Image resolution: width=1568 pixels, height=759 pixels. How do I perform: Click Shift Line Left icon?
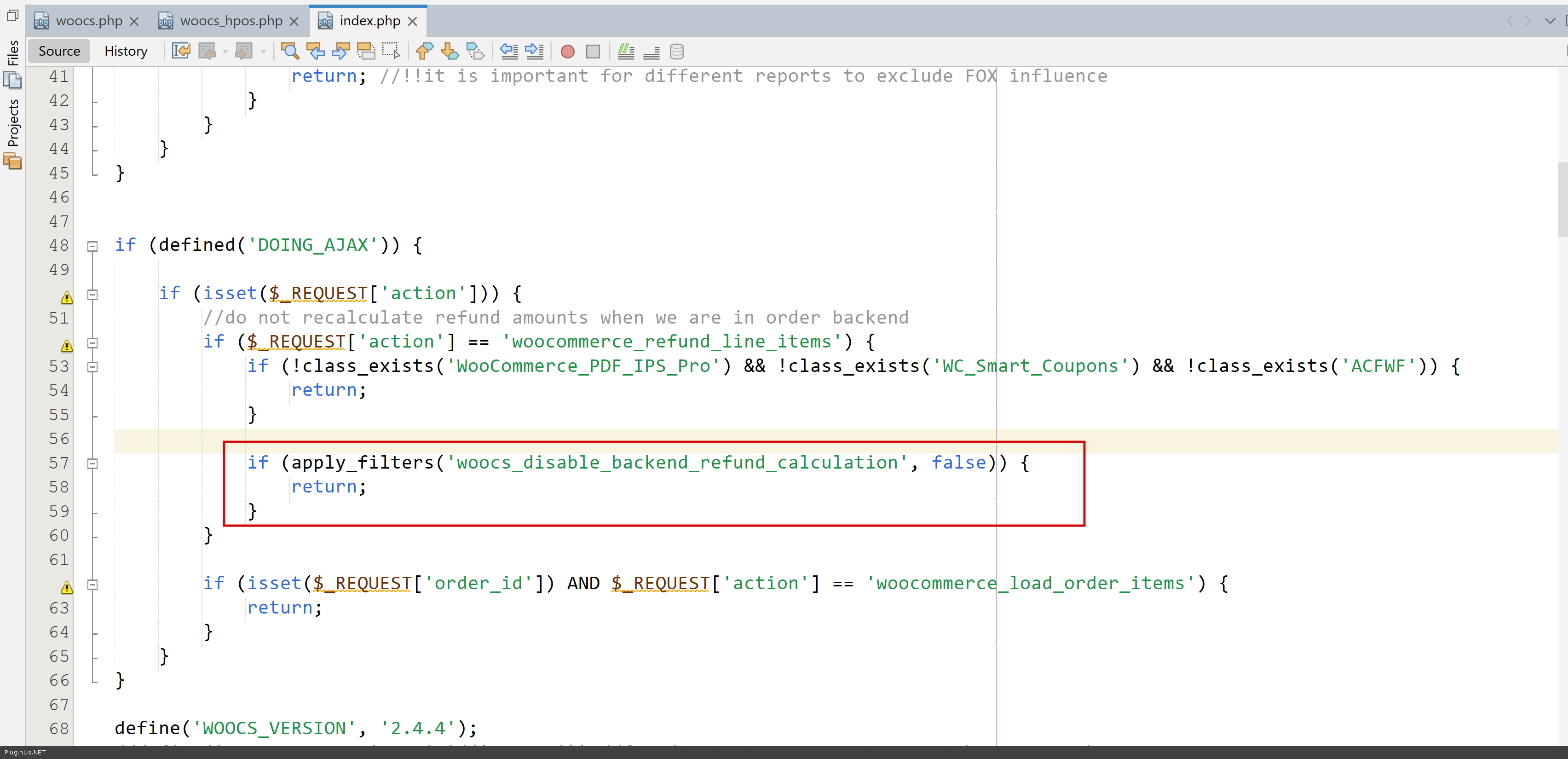pos(509,51)
